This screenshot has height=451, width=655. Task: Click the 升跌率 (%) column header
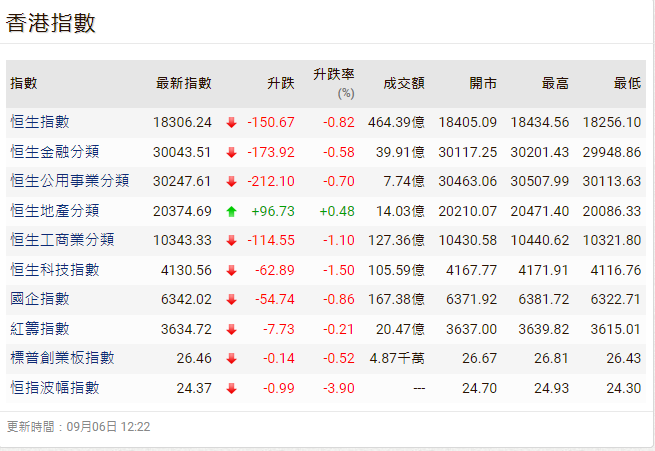pyautogui.click(x=334, y=83)
